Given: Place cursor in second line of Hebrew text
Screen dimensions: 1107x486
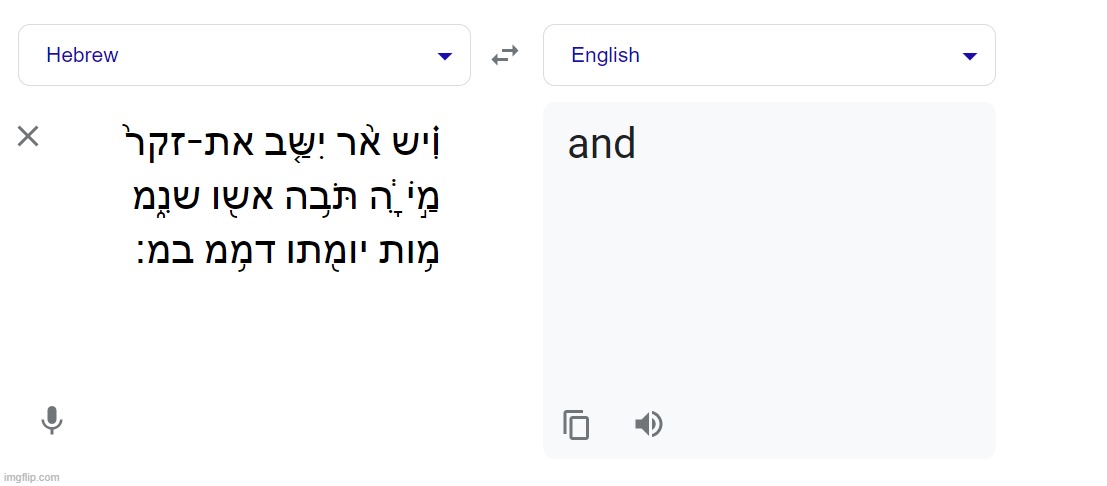Looking at the screenshot, I should [288, 199].
